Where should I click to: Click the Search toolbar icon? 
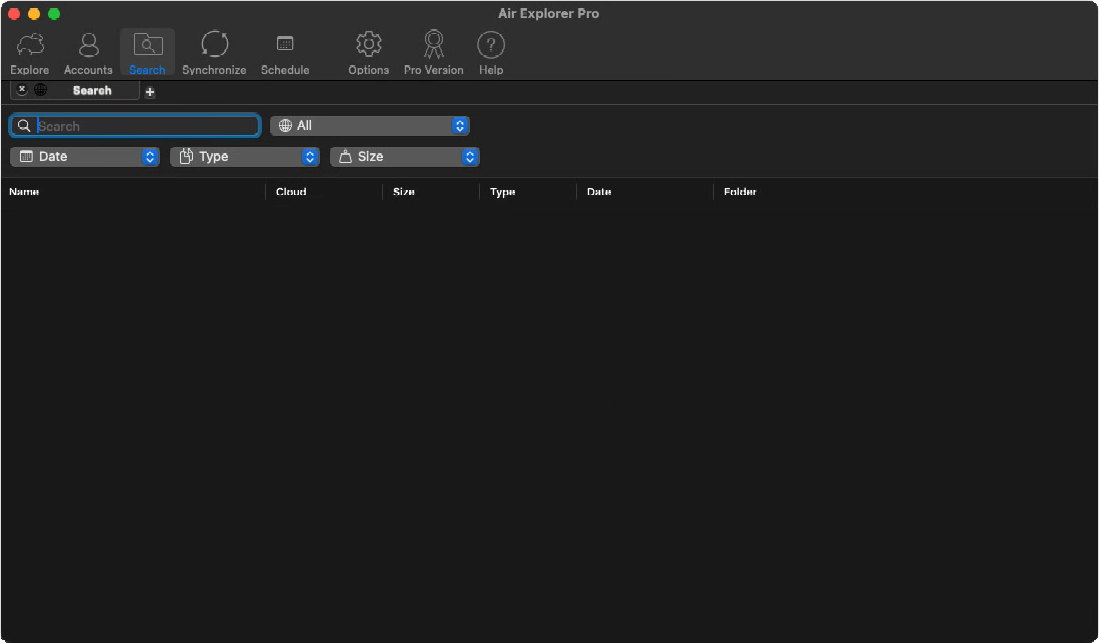[x=147, y=51]
